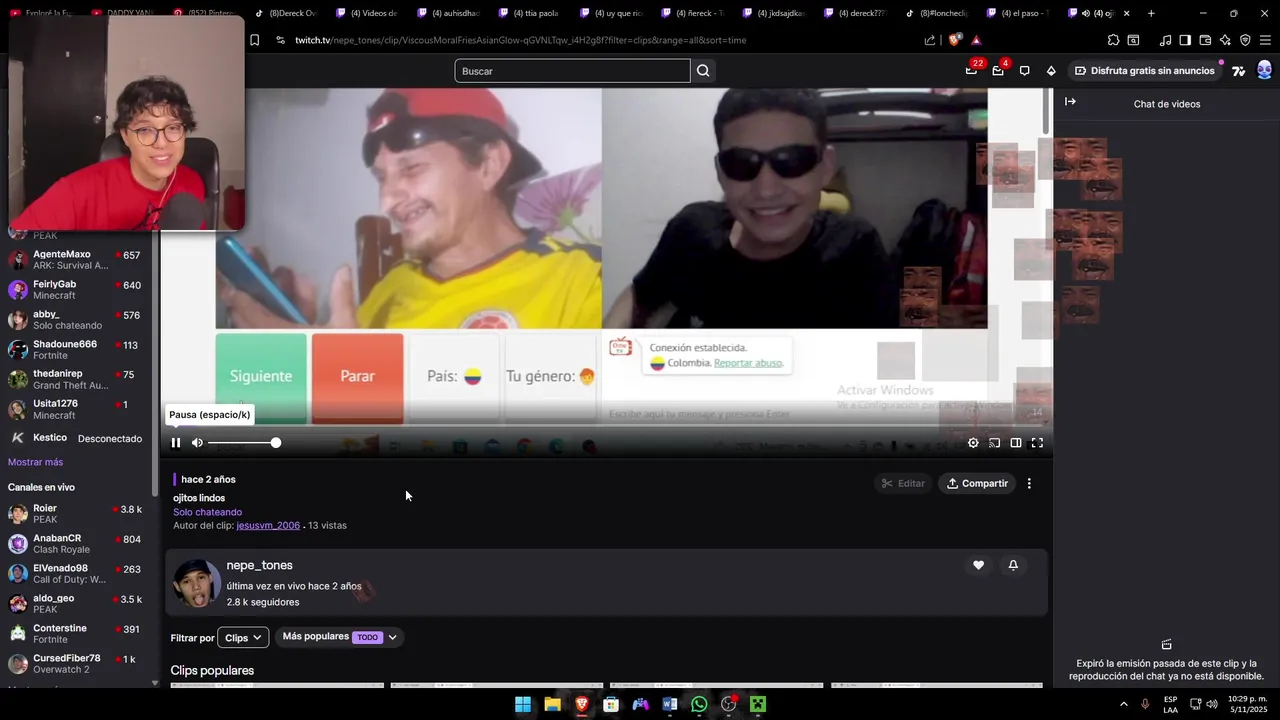Adjust the clip volume slider
Screen dimensions: 1280x720
point(243,443)
